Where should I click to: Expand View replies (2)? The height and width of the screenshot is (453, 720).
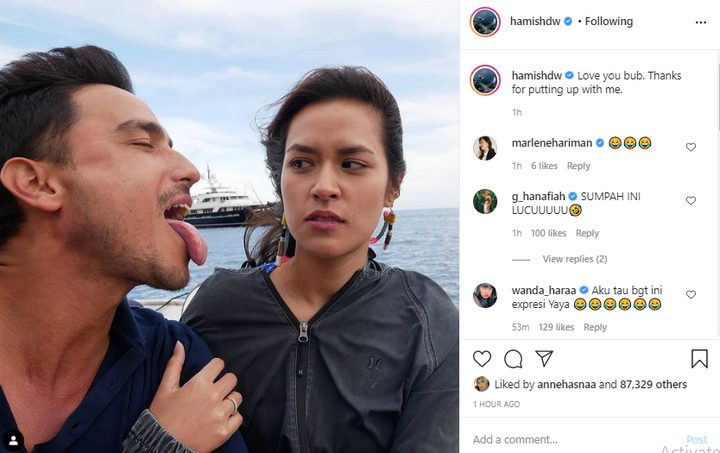575,259
